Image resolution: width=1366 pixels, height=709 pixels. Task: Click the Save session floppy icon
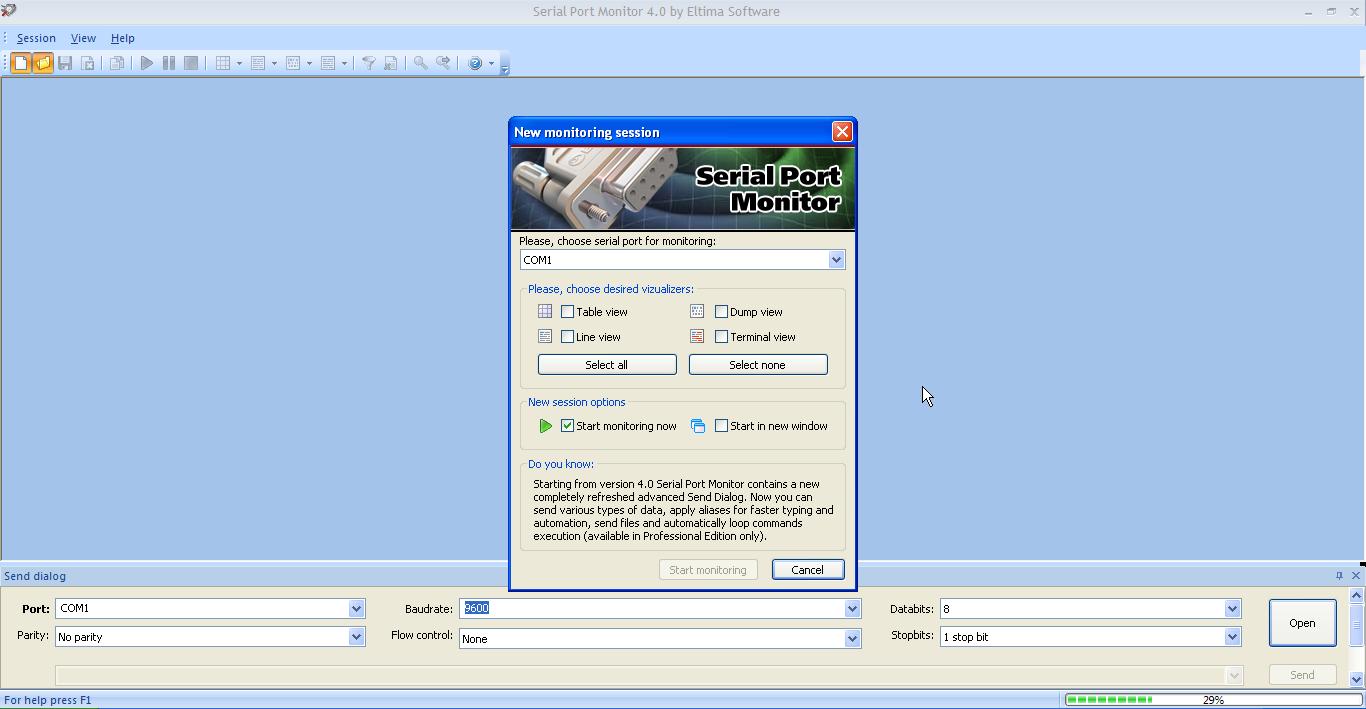[65, 63]
